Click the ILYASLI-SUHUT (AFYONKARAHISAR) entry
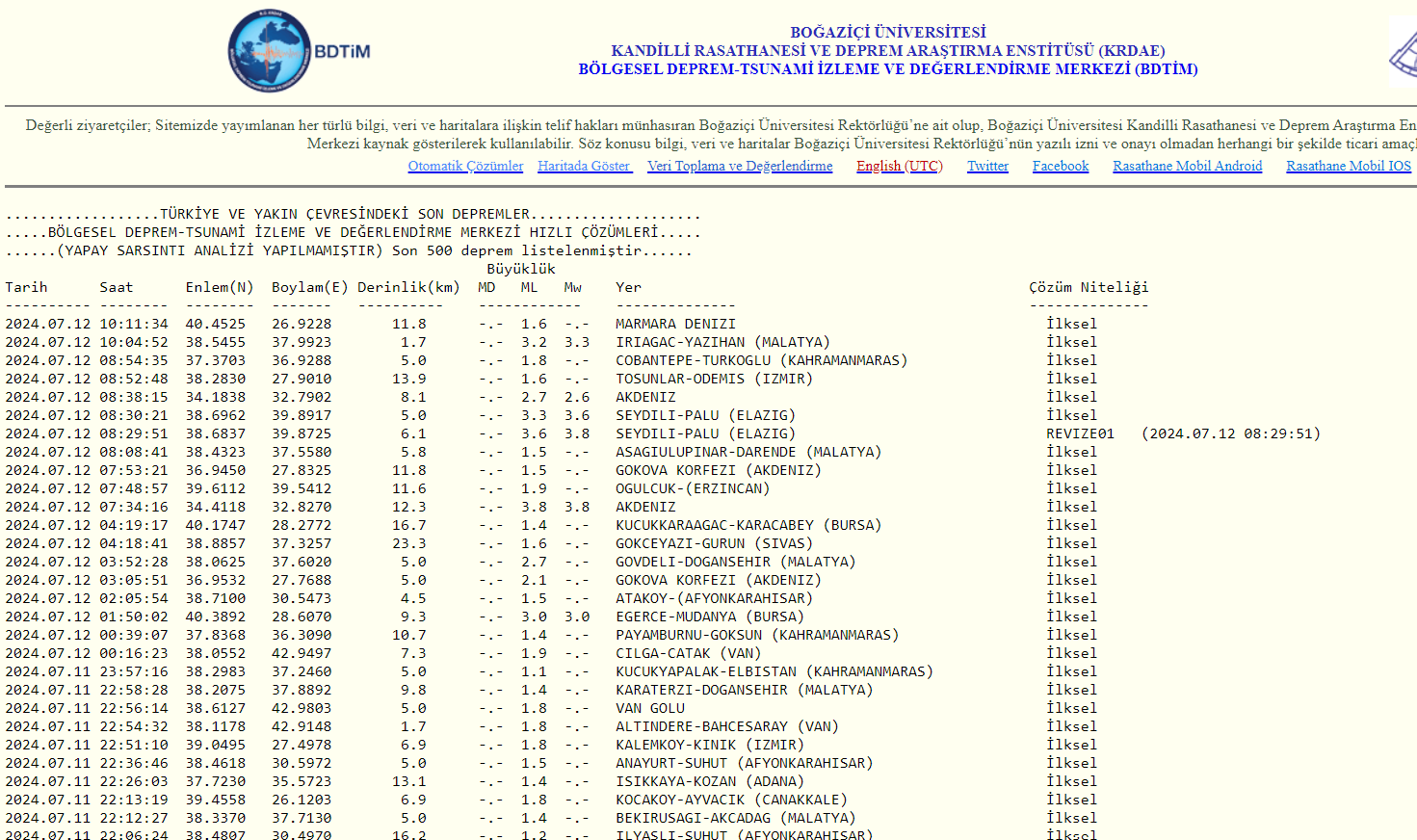 point(745,834)
